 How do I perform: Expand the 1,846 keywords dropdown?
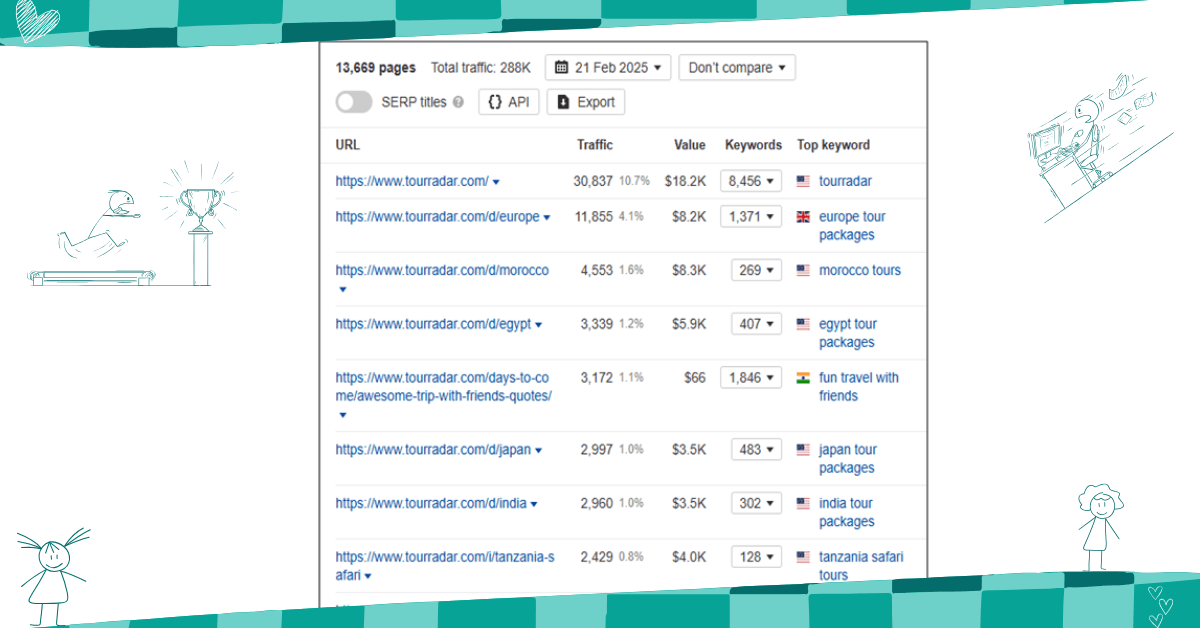point(751,378)
